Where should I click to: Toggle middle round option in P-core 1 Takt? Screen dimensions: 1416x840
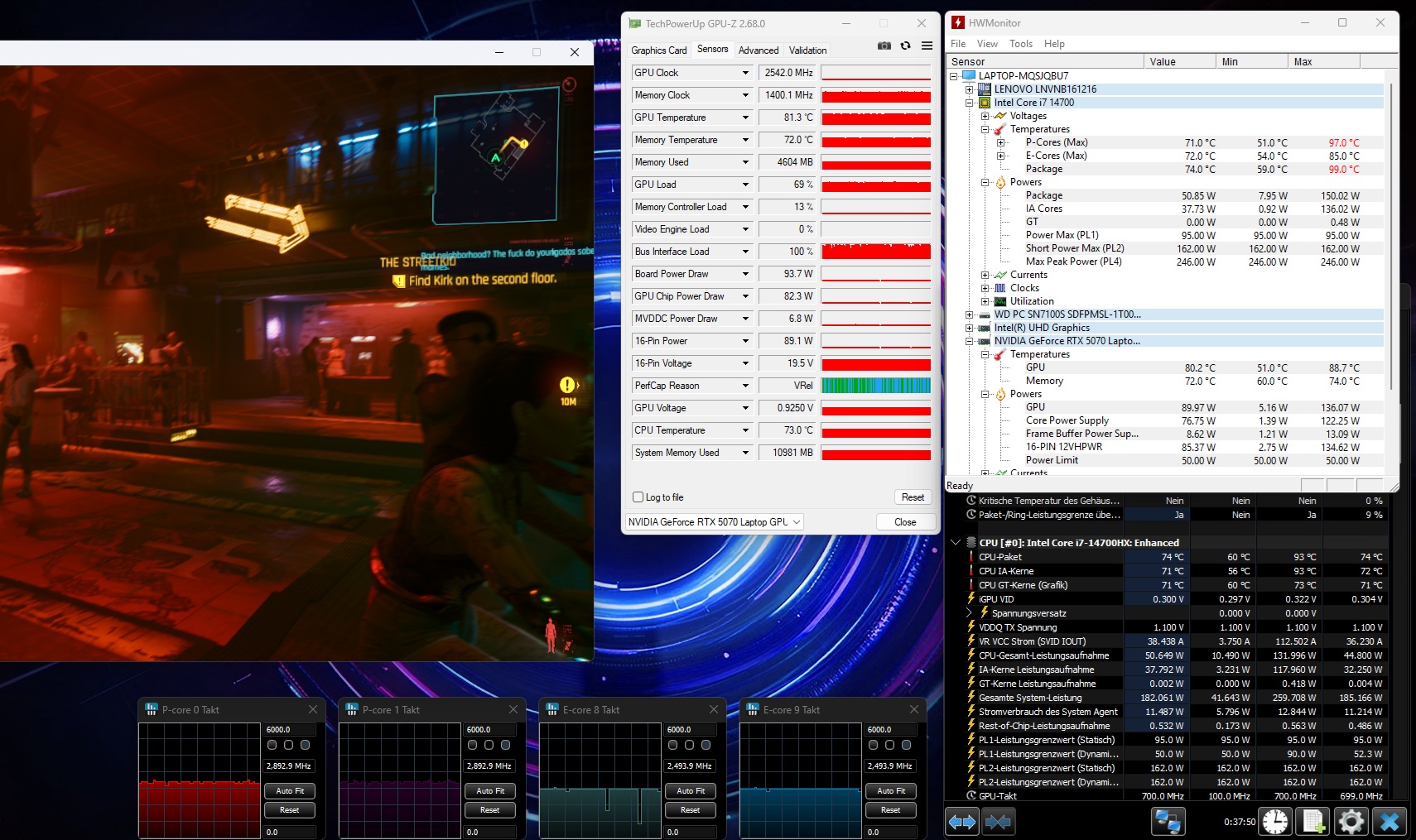[489, 745]
